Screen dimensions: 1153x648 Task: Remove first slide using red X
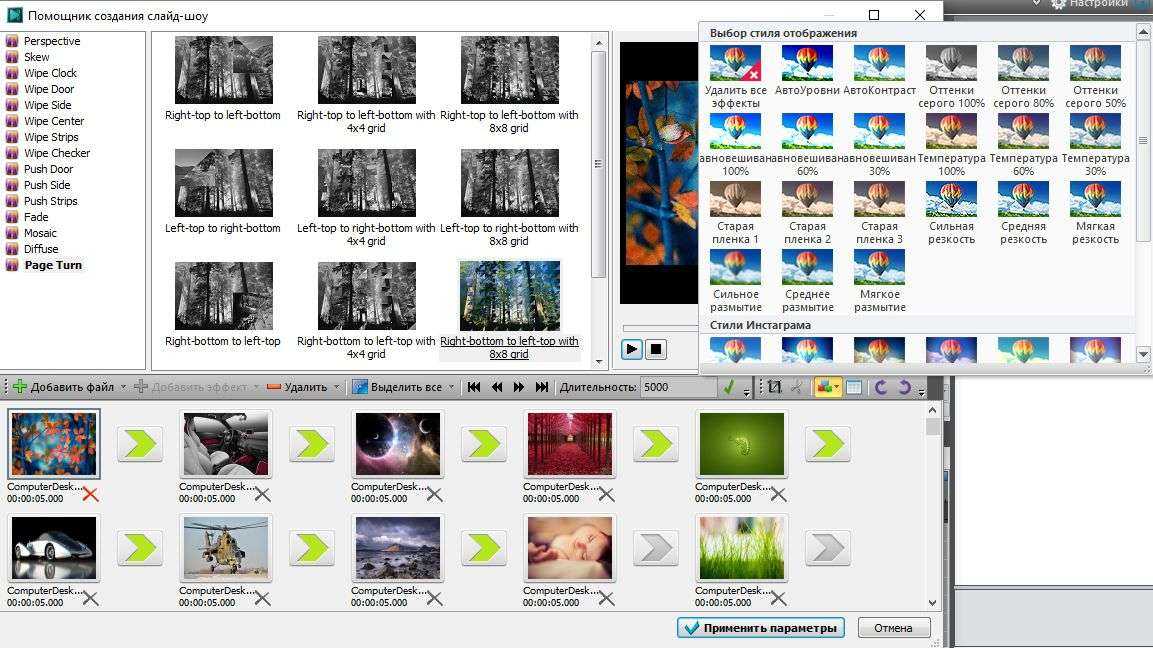pos(91,494)
